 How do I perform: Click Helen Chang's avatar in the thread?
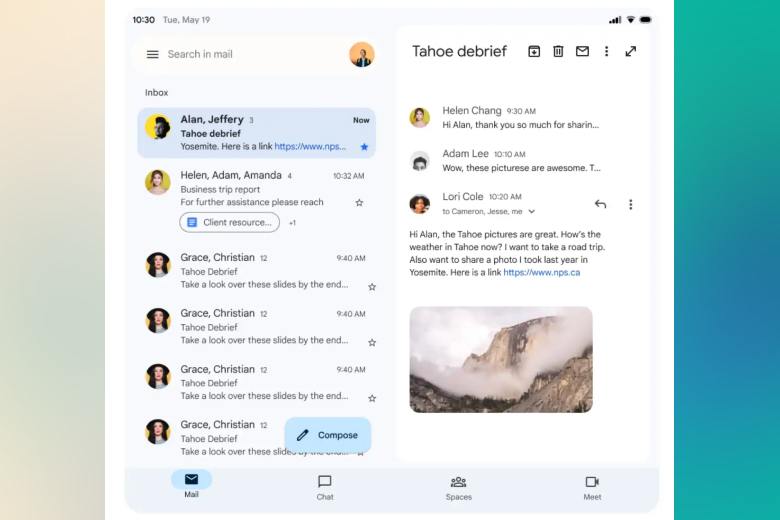pos(419,117)
